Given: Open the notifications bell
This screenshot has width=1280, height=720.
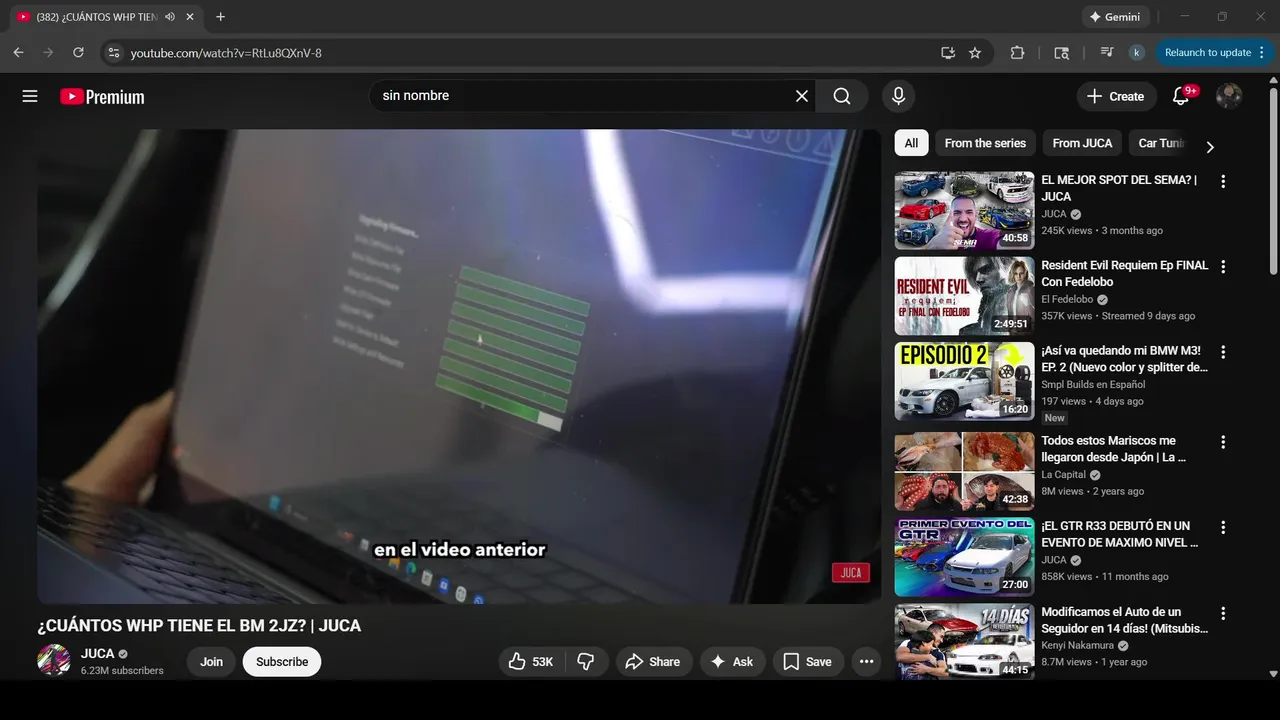Looking at the screenshot, I should click(1182, 96).
